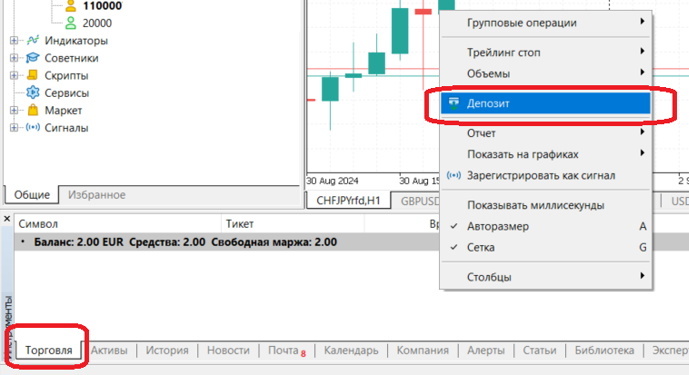
Task: Open the Календарь tab
Action: 351,350
